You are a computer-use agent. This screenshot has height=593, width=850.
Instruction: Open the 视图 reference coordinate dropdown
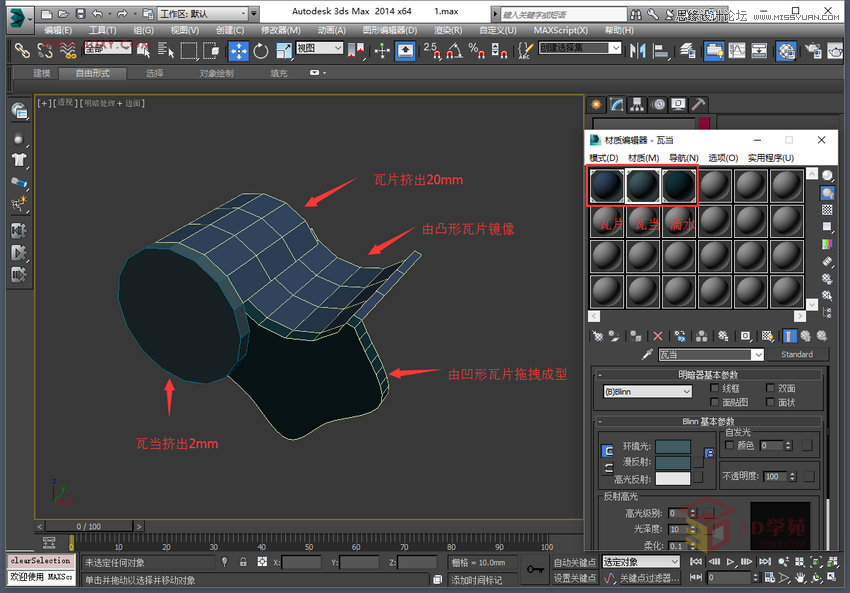click(x=318, y=50)
